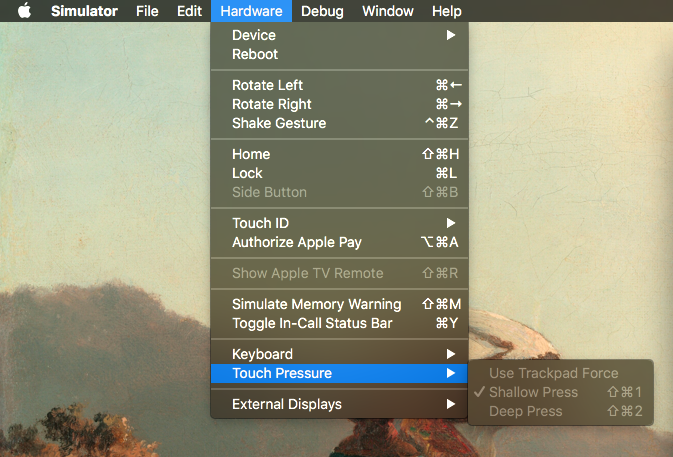Expand the Device submenu

[339, 35]
